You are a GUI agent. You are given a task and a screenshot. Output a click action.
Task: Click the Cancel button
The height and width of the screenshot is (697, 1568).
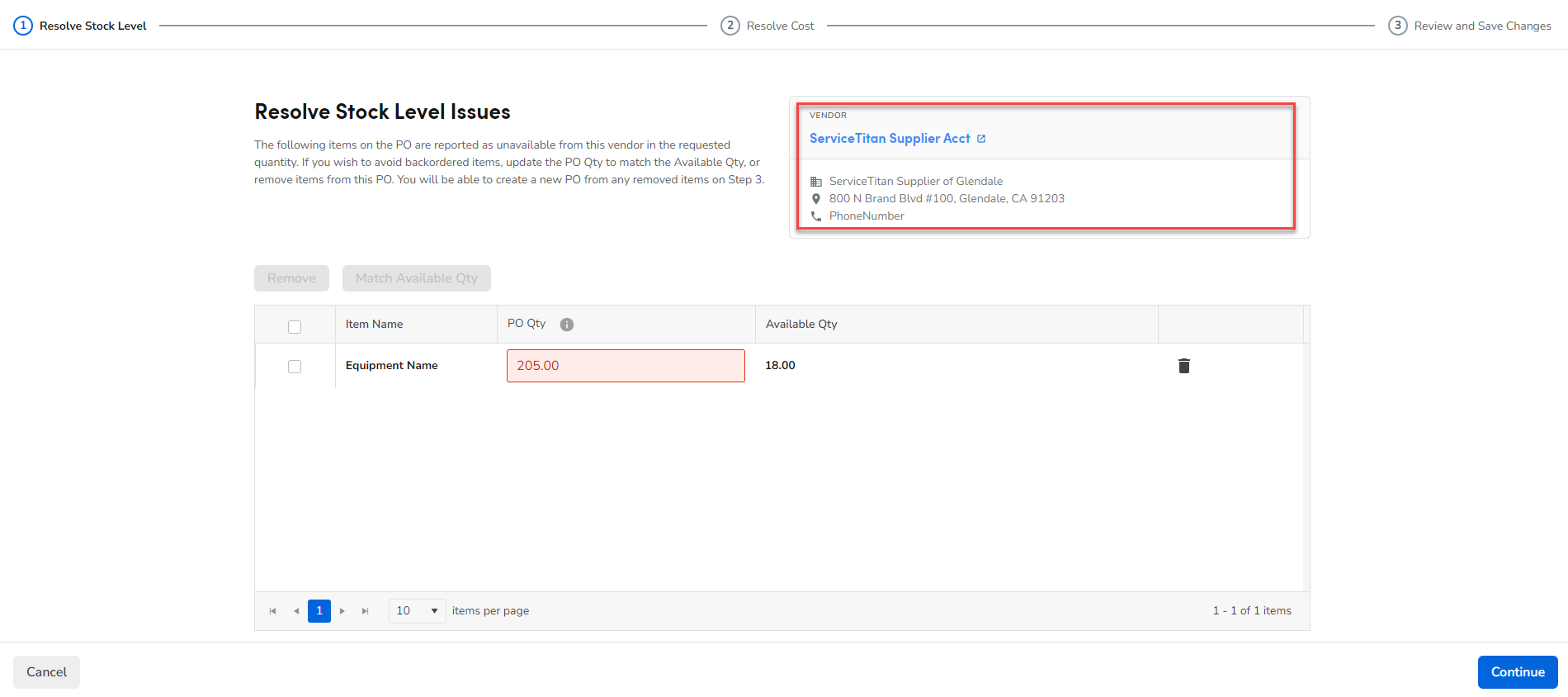[x=46, y=672]
